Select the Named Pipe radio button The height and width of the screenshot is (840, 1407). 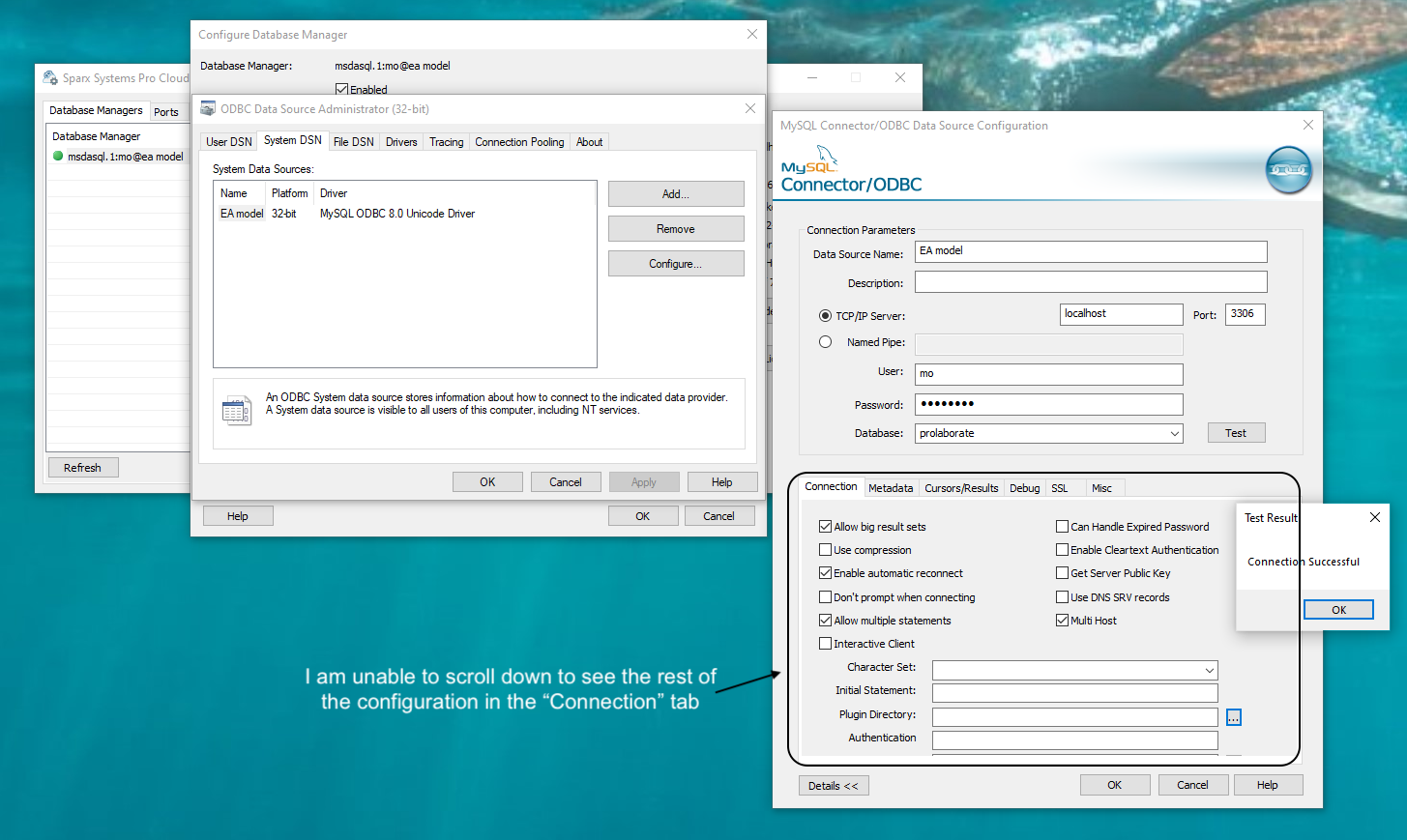click(825, 342)
